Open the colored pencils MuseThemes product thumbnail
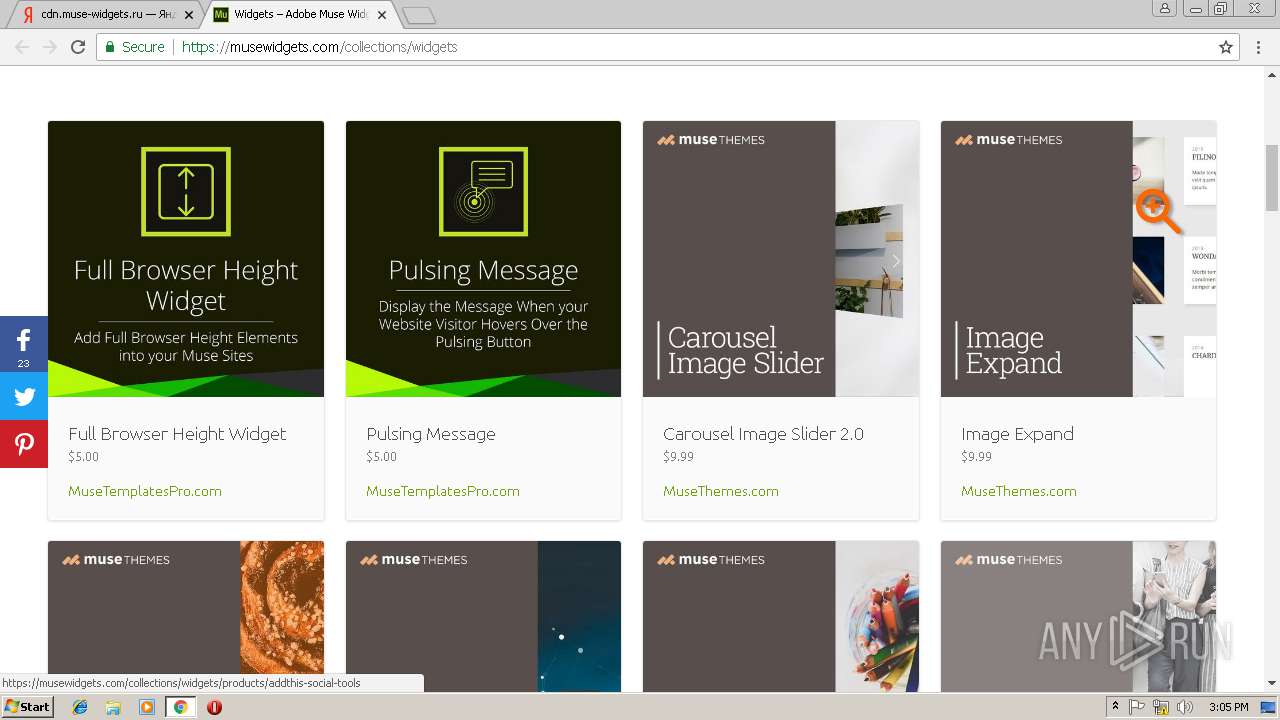Screen dimensions: 1280x720 (x=781, y=616)
